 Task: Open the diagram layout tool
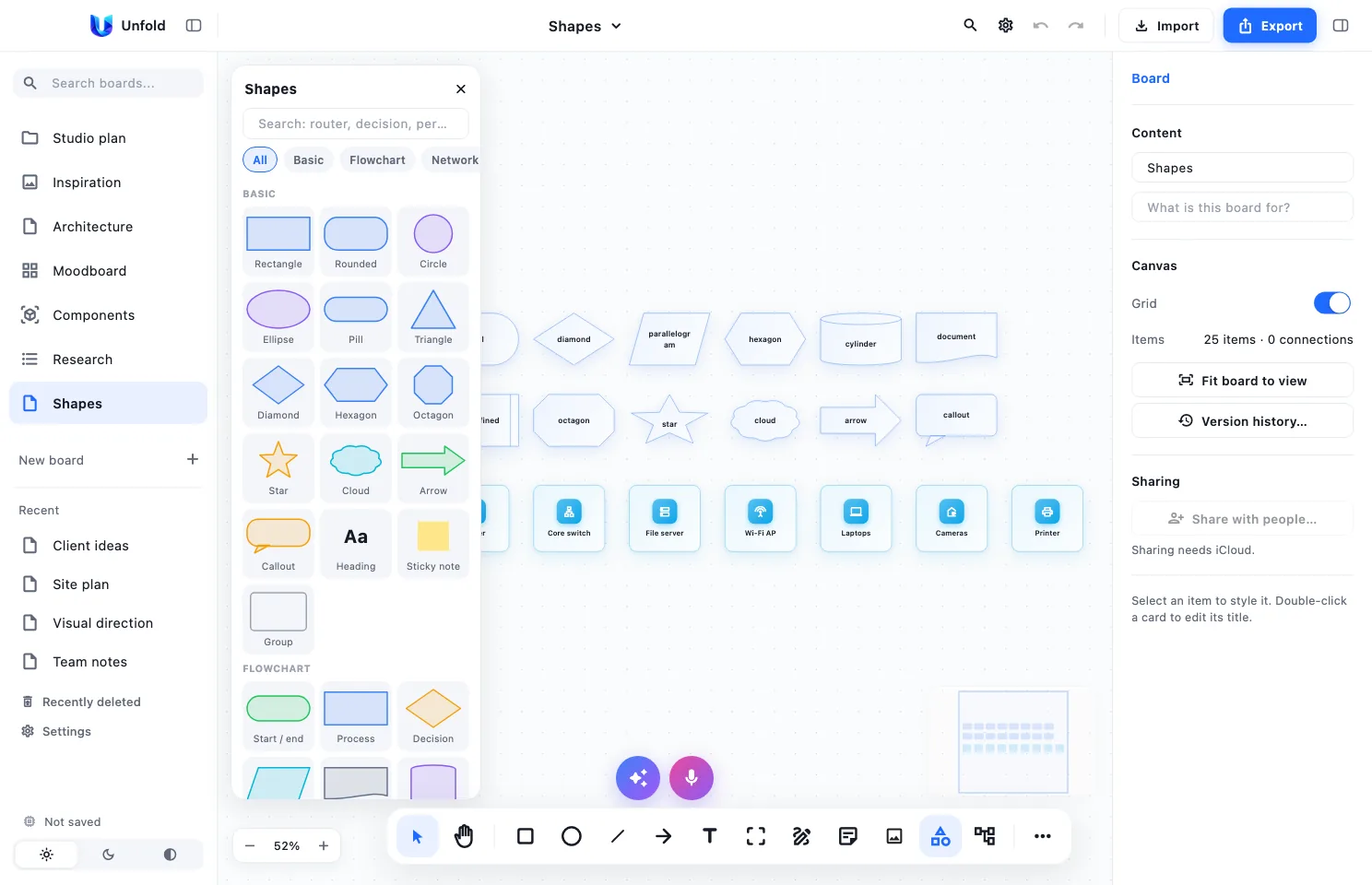pos(985,836)
